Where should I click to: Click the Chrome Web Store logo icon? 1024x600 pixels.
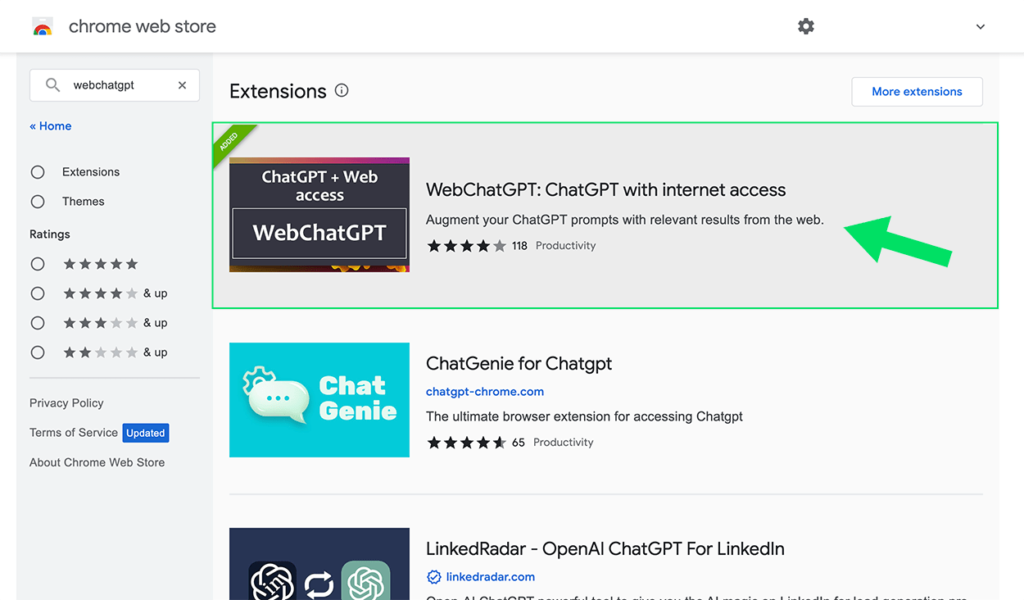[41, 27]
